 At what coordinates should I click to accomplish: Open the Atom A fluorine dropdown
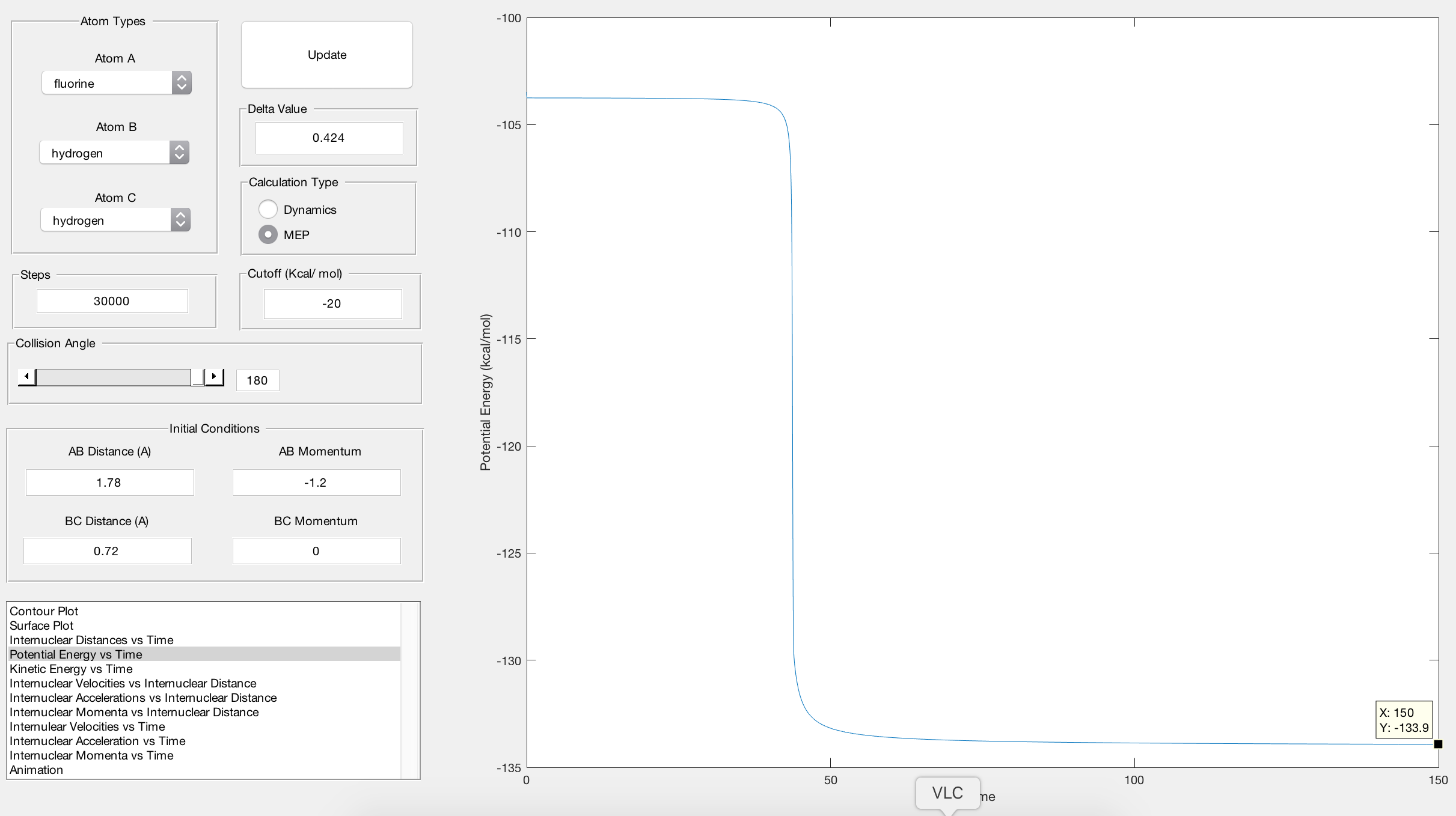(x=116, y=83)
